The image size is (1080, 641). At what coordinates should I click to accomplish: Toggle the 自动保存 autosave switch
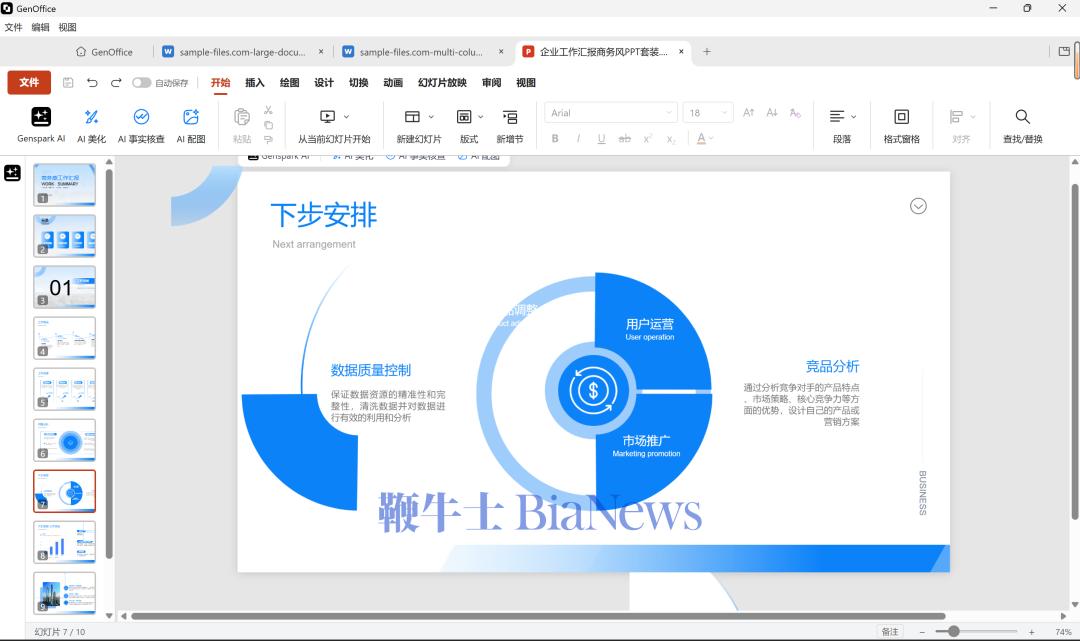141,83
